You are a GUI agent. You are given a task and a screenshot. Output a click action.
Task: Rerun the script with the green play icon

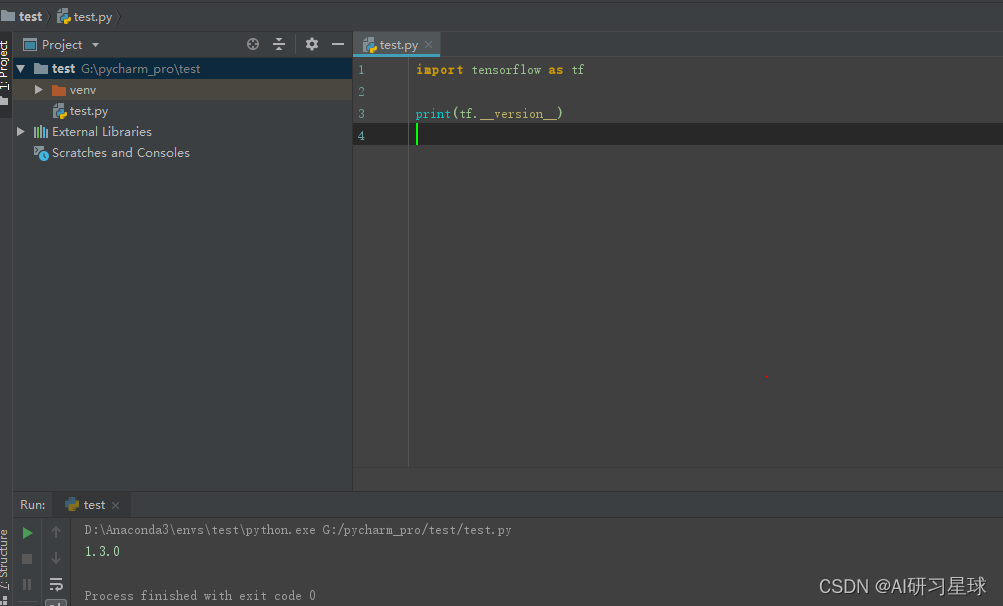tap(27, 532)
